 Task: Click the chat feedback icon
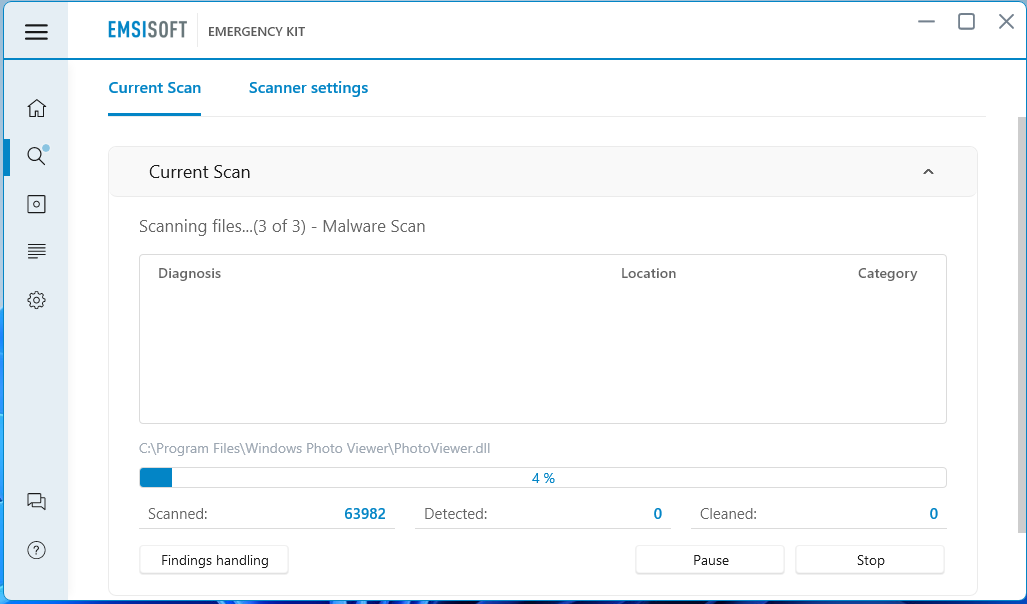click(36, 502)
